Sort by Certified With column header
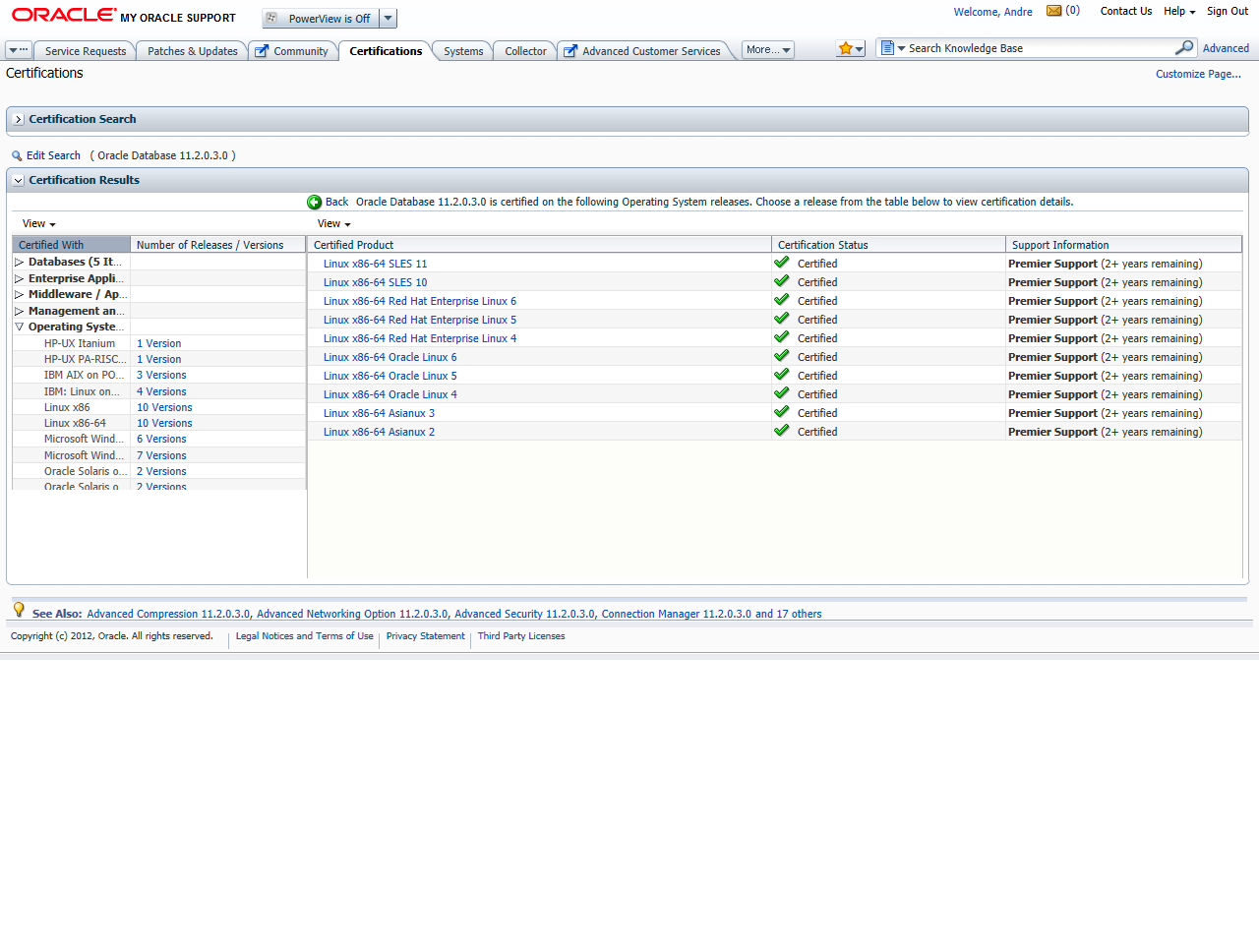 tap(71, 245)
